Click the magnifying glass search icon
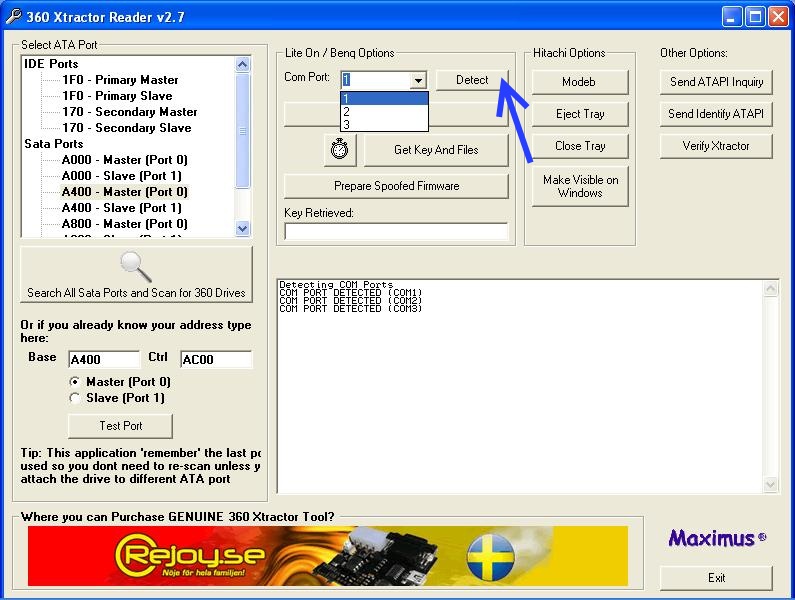The image size is (795, 600). click(x=136, y=267)
